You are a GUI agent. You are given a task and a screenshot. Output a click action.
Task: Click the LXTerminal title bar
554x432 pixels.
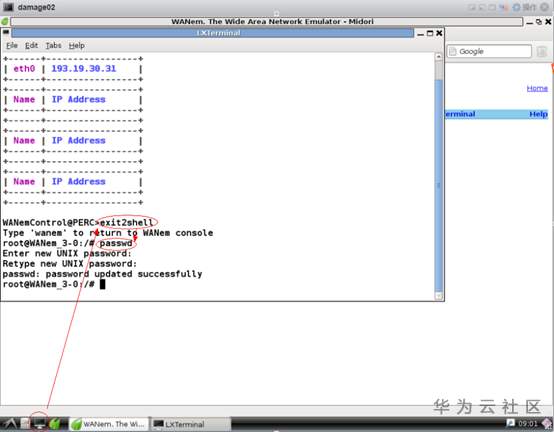point(212,33)
